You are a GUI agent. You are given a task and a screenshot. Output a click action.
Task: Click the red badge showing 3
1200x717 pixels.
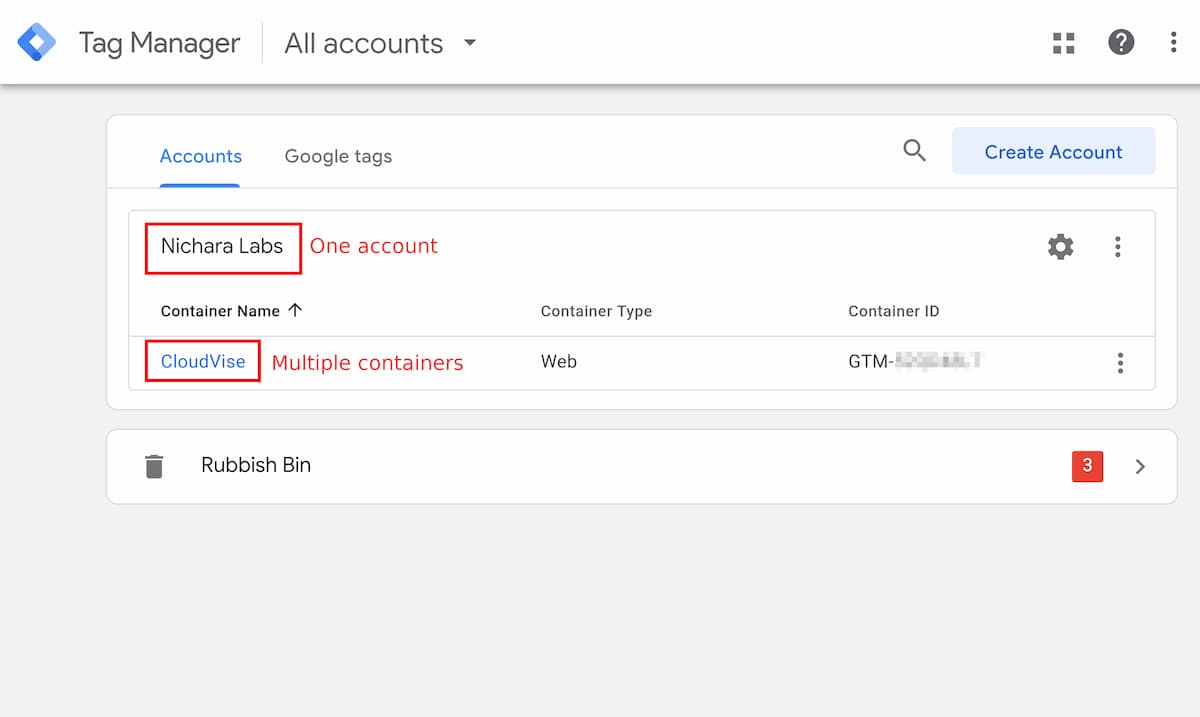point(1087,466)
